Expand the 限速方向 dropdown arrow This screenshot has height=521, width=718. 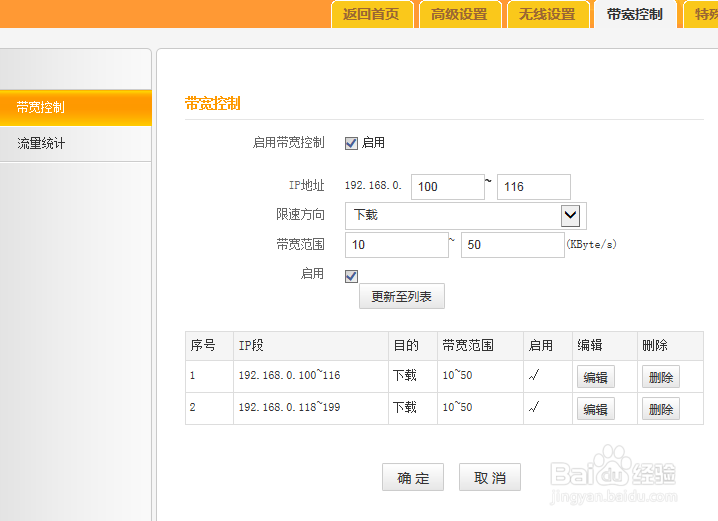tap(570, 216)
